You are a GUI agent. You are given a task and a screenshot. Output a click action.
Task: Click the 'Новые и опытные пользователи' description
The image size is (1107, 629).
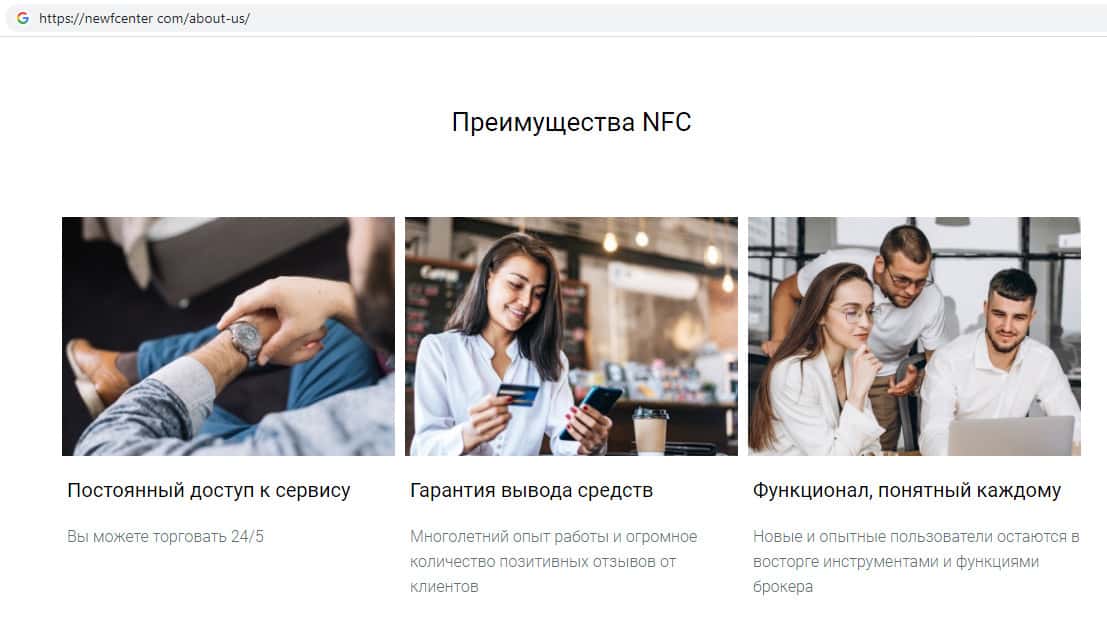(916, 561)
